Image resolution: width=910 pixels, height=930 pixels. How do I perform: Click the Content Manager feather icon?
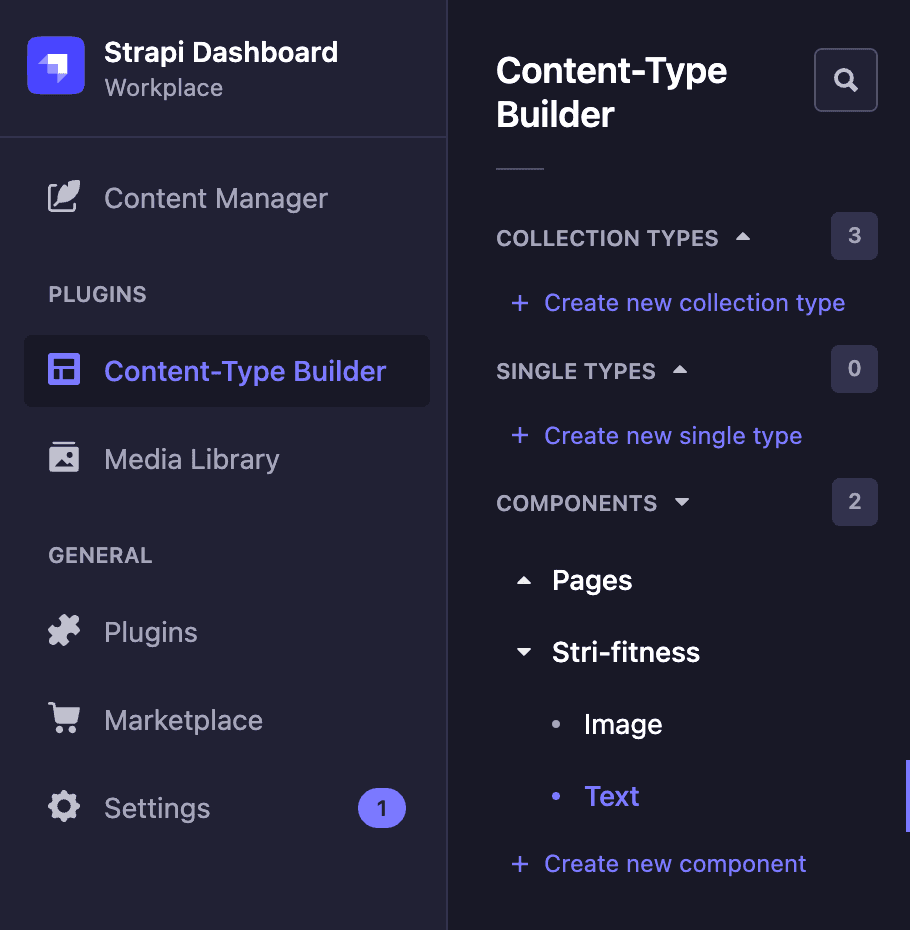coord(63,196)
